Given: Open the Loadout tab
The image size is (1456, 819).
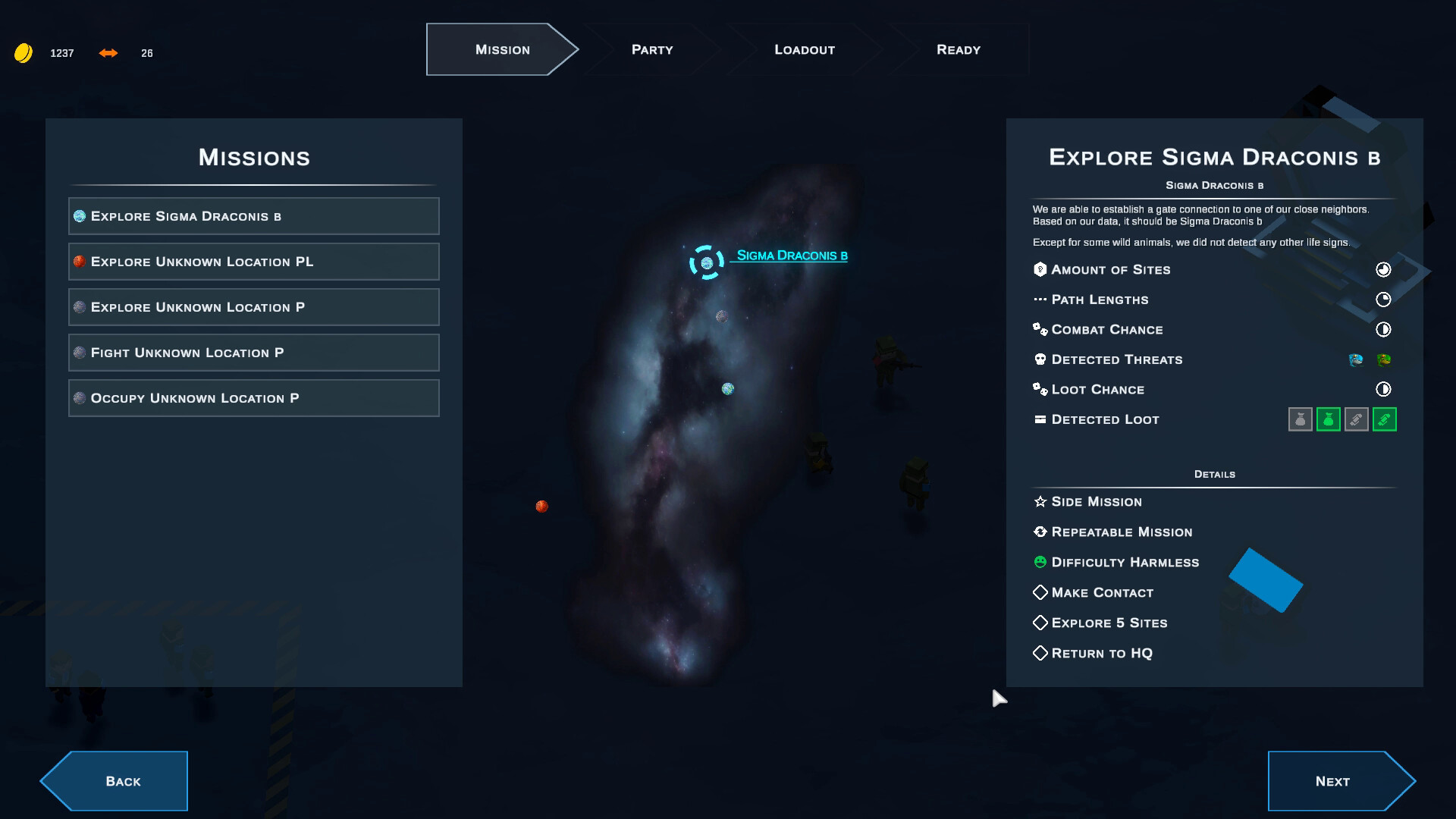Looking at the screenshot, I should pos(805,49).
